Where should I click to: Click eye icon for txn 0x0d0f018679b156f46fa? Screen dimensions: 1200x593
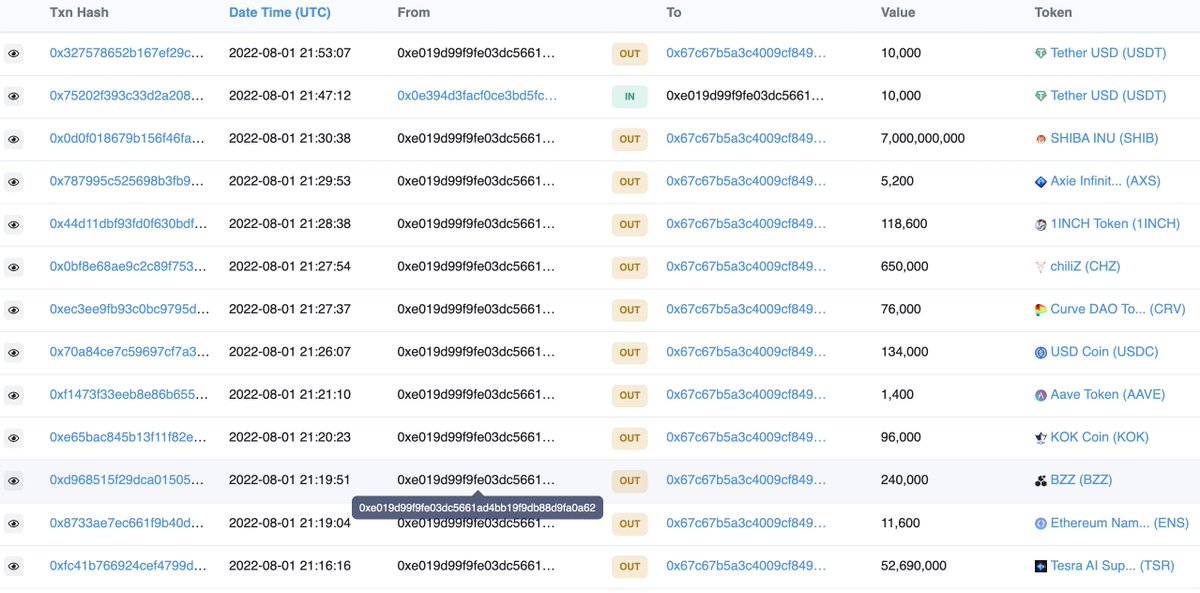(x=14, y=139)
